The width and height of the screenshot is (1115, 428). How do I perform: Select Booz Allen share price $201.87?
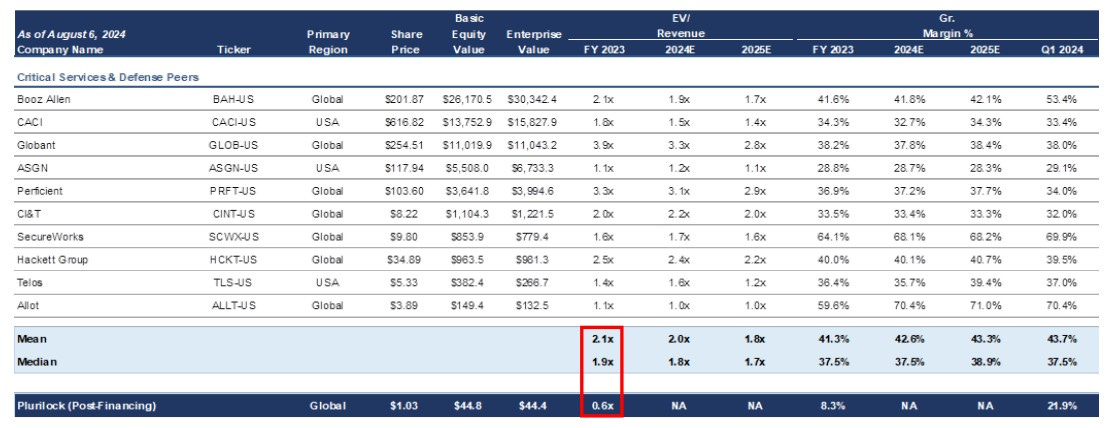pyautogui.click(x=403, y=100)
